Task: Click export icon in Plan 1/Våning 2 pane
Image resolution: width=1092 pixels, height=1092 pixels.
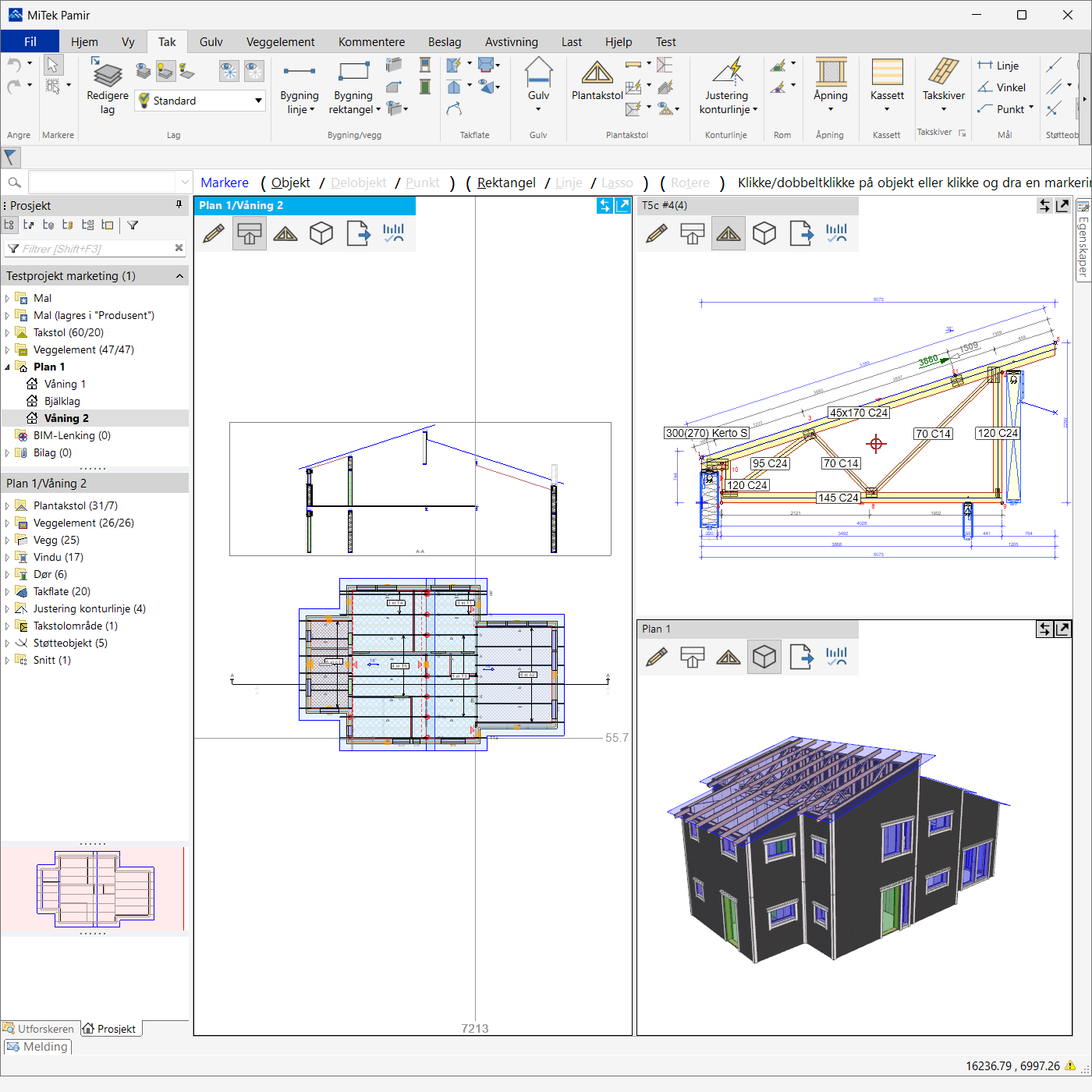Action: pos(357,233)
